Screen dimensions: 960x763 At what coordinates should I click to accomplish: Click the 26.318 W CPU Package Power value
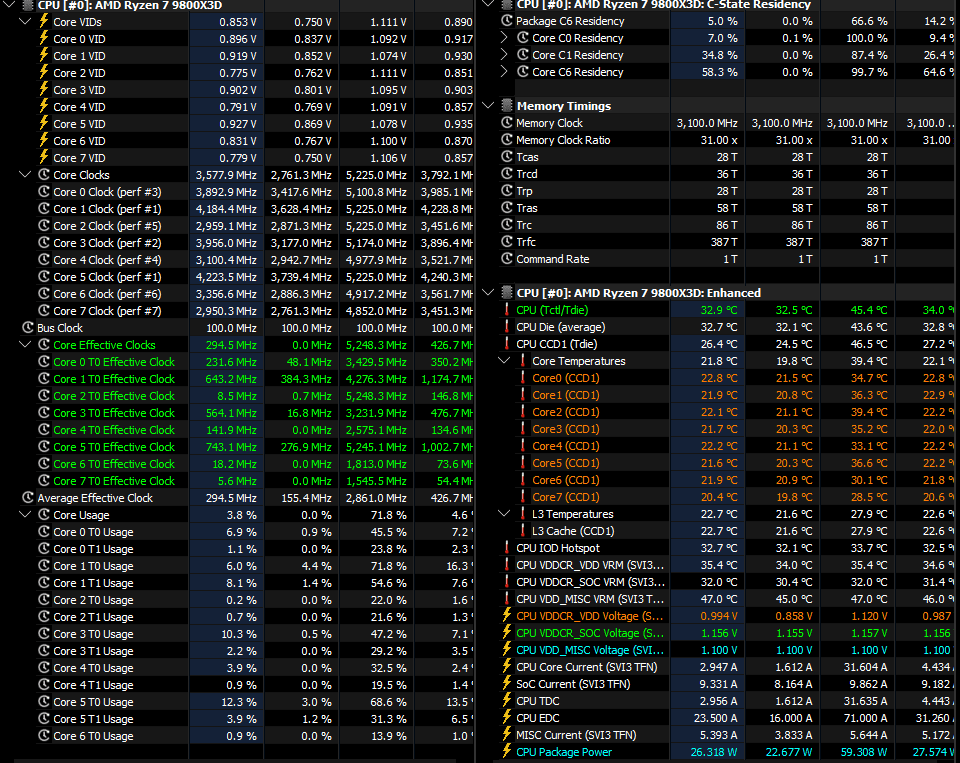(x=713, y=752)
